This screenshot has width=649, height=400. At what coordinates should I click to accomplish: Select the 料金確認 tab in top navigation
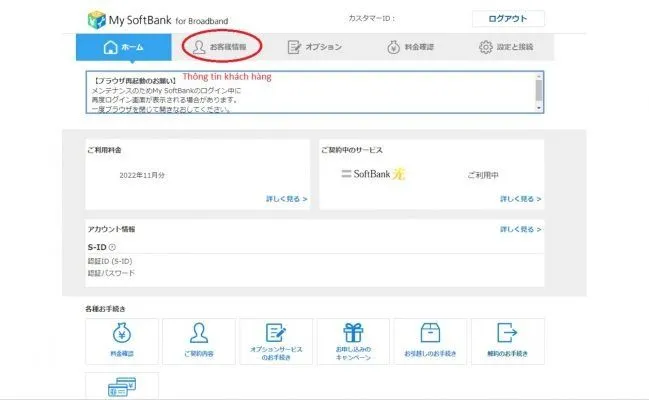point(411,47)
